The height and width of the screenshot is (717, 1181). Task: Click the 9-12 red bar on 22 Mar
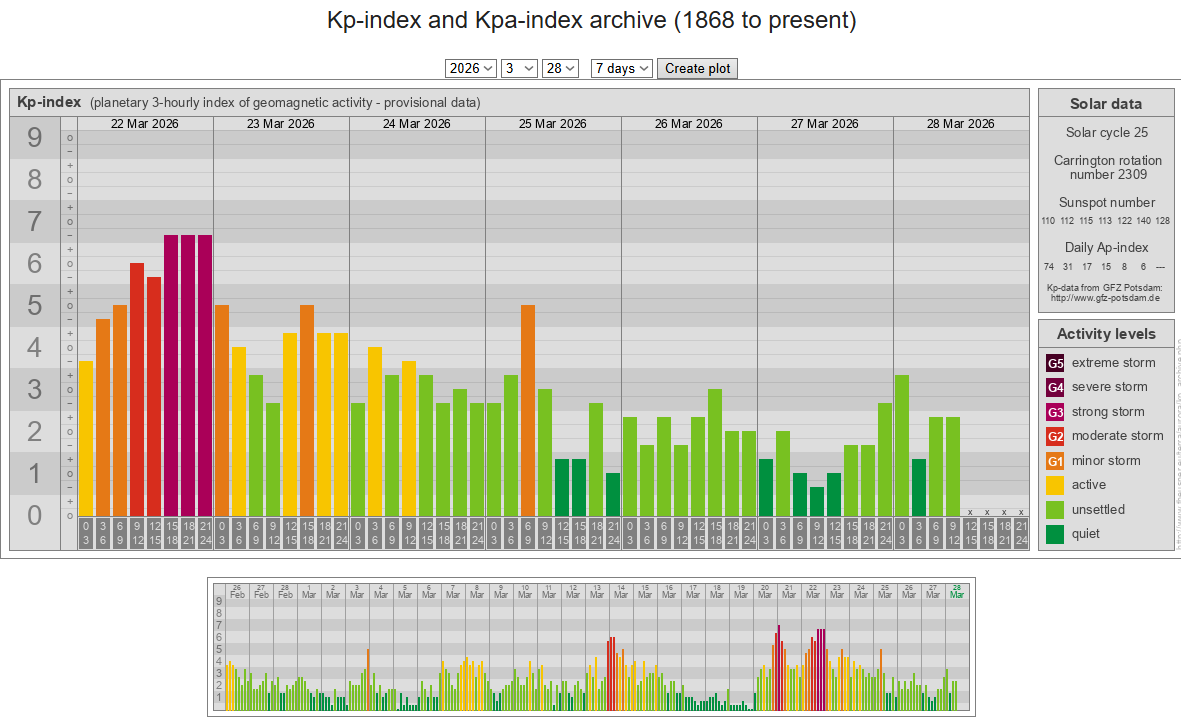tap(137, 389)
